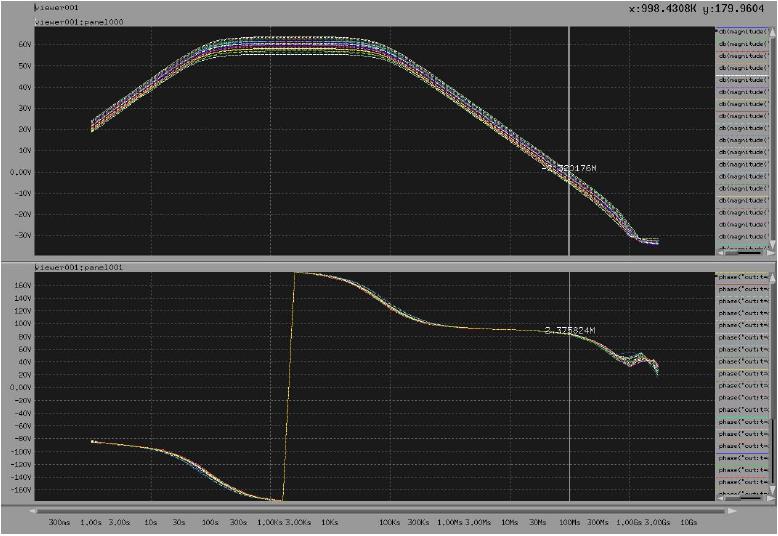Select the topmost db(magnitude legend entry
This screenshot has width=778, height=536.
742,32
